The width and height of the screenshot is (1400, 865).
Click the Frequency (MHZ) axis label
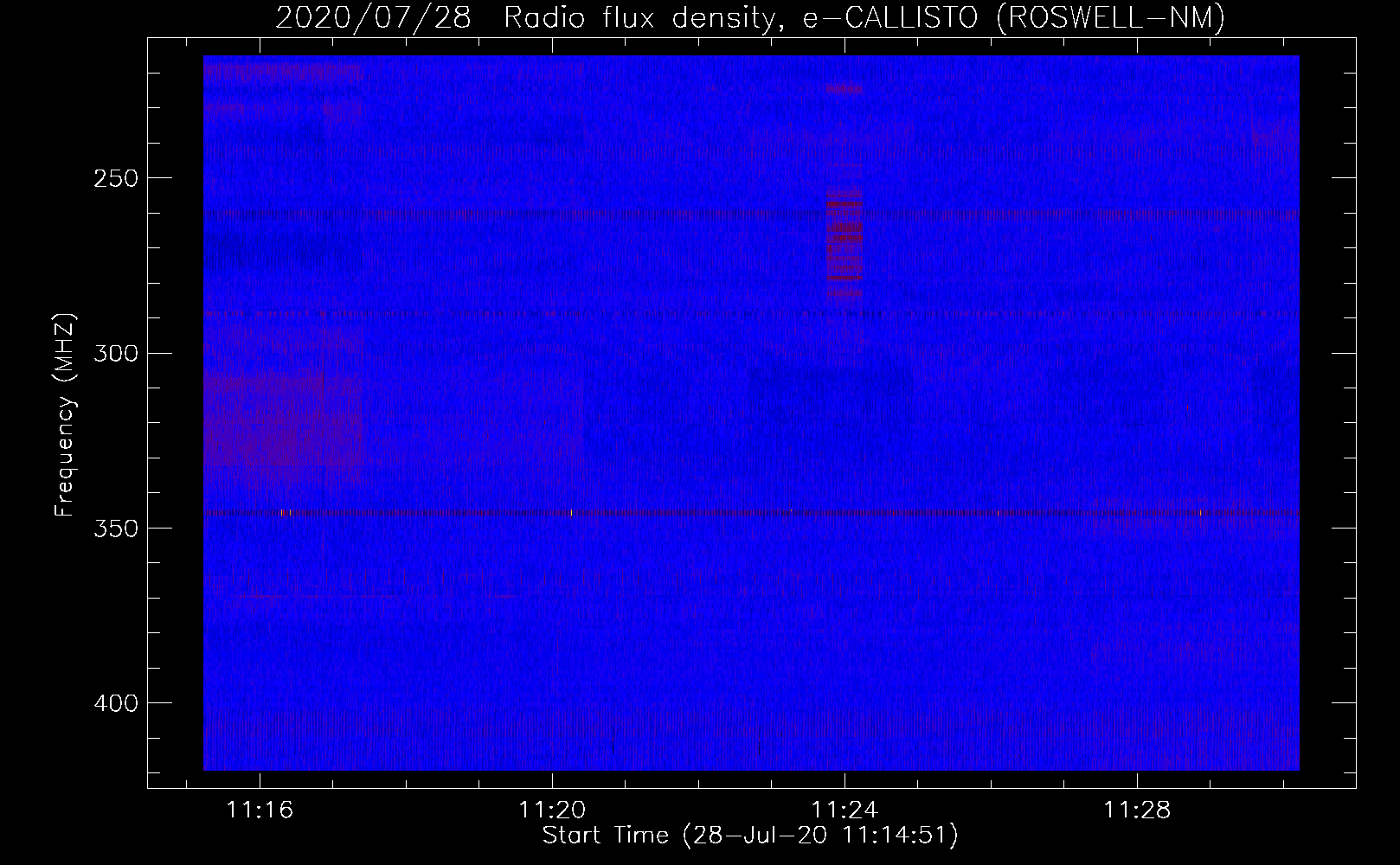pos(64,414)
